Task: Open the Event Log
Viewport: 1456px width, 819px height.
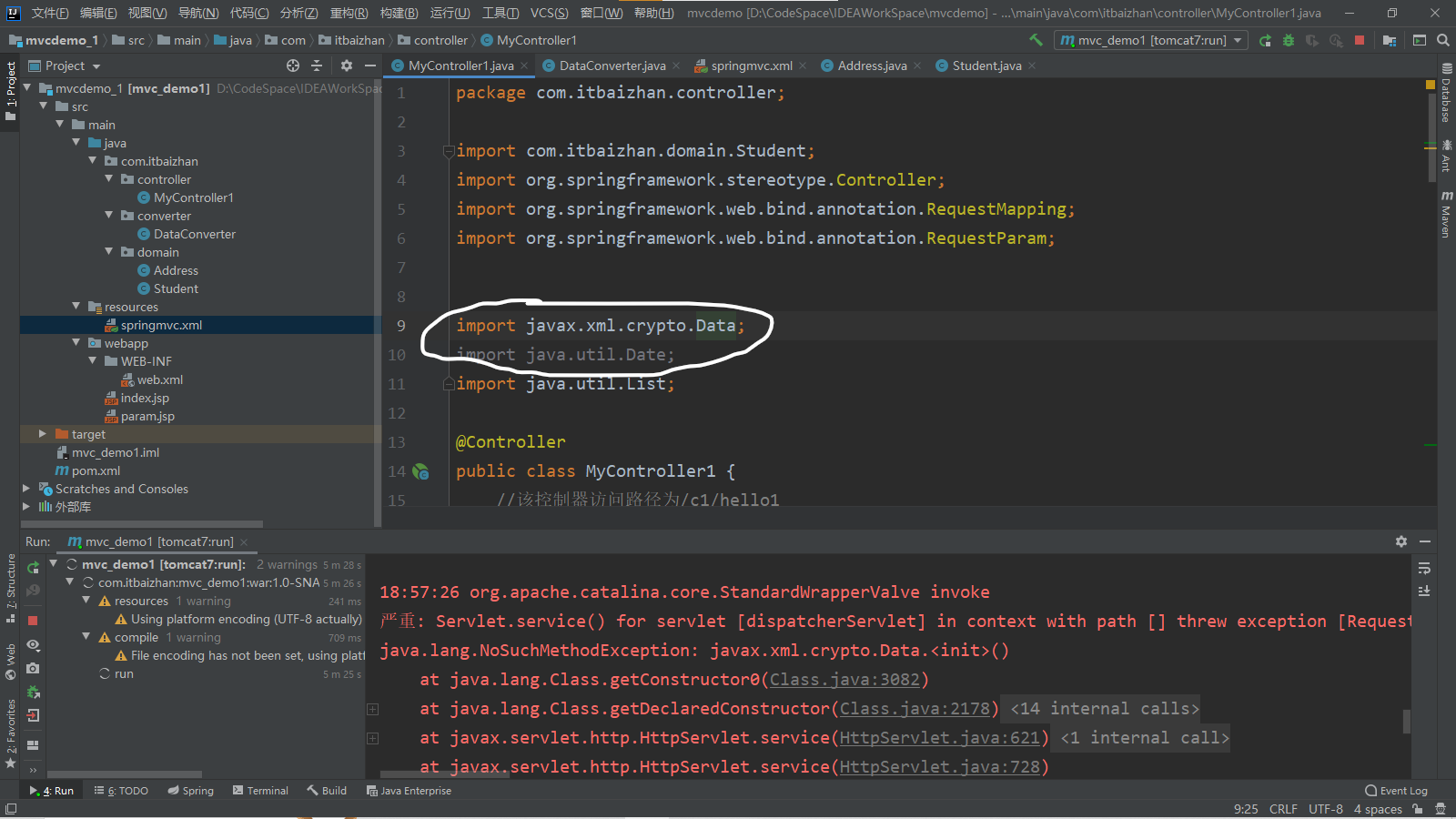Action: (x=1396, y=791)
